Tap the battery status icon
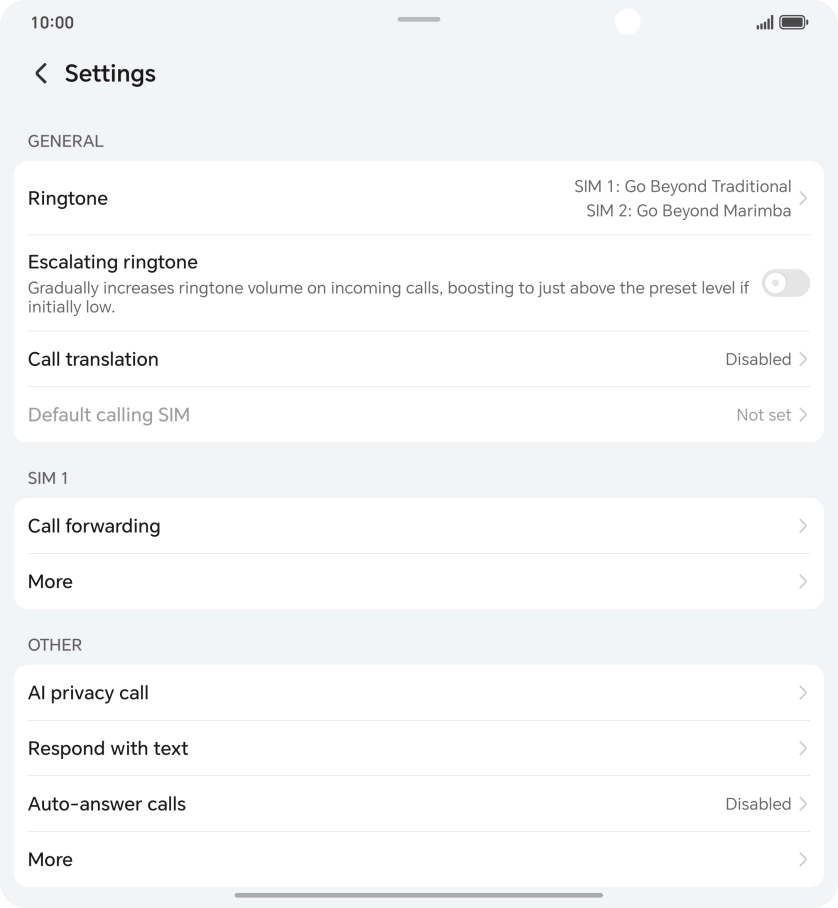The height and width of the screenshot is (908, 838). pos(793,22)
